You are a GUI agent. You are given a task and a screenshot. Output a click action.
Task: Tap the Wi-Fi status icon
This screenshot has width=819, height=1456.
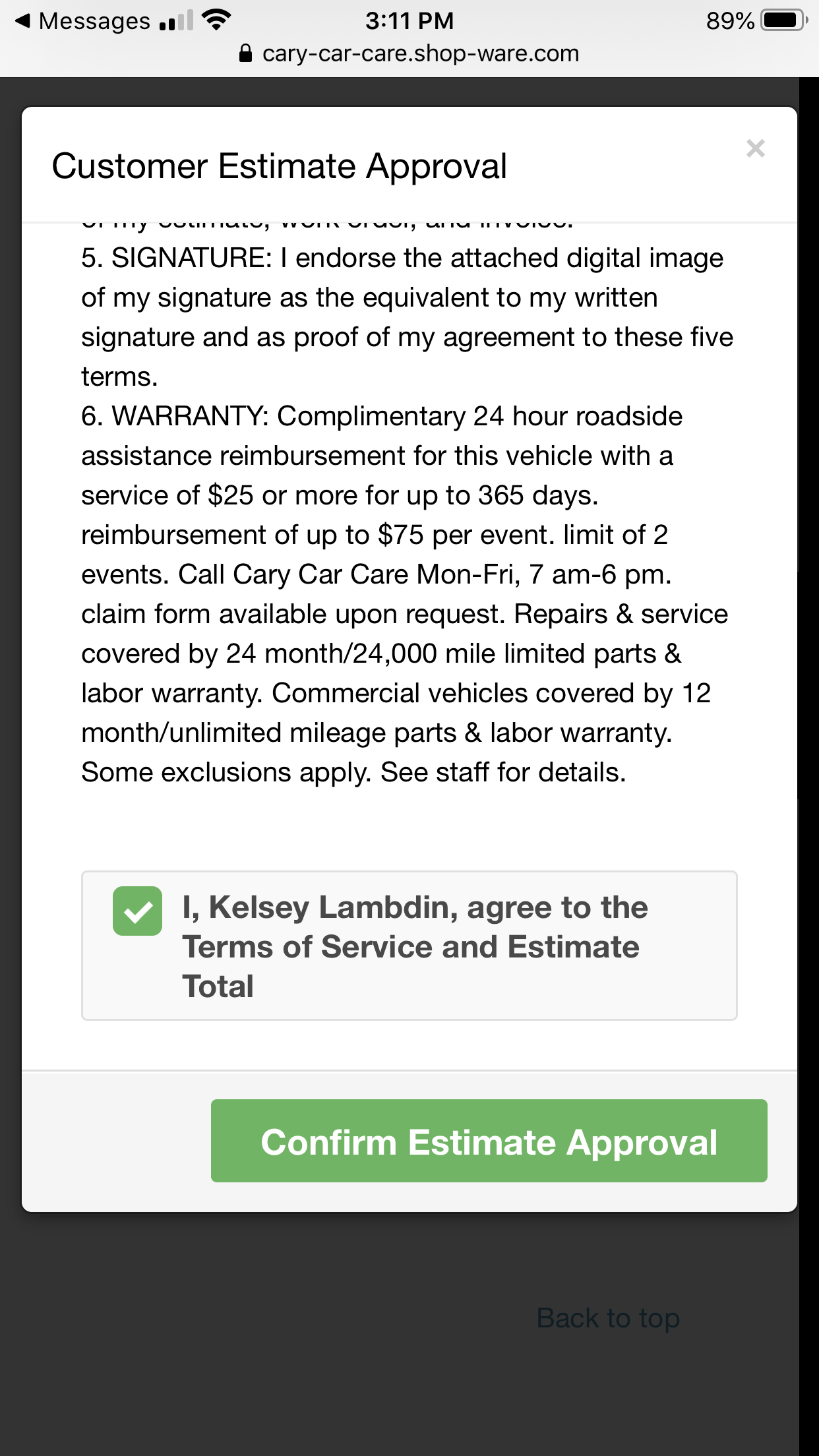tap(216, 19)
